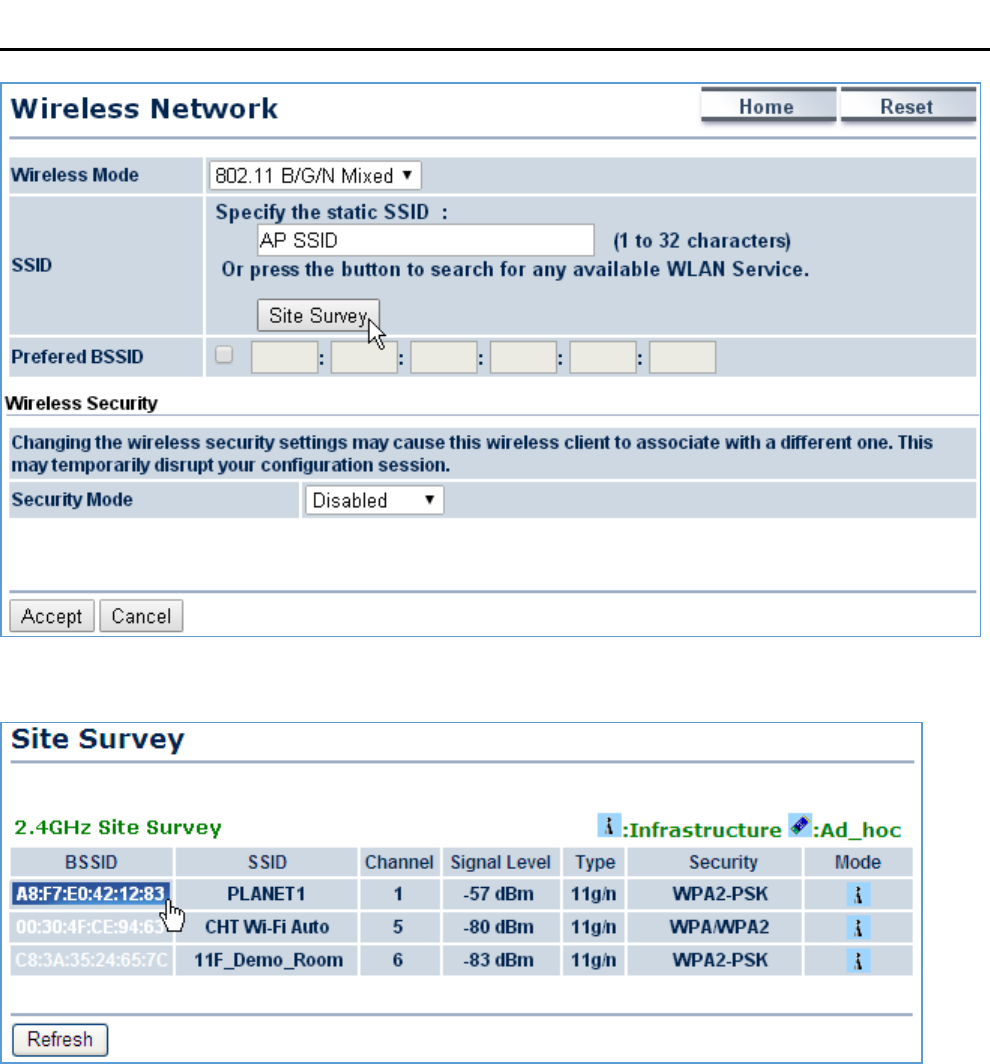This screenshot has height=1064, width=990.
Task: Select BSSID 00:30:4F:CE:94:63
Action: [90, 927]
